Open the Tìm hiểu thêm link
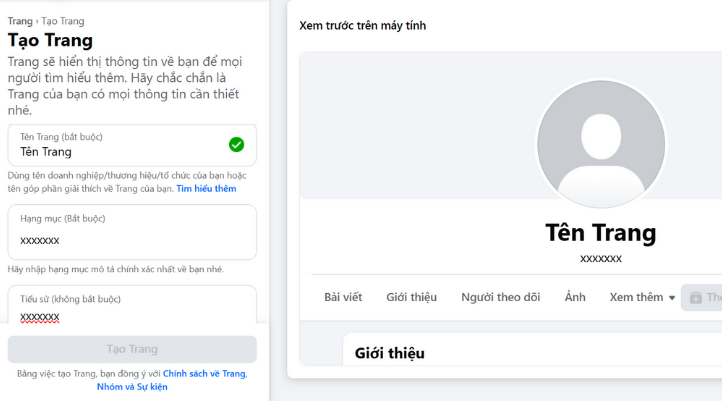The image size is (722, 401). click(206, 188)
